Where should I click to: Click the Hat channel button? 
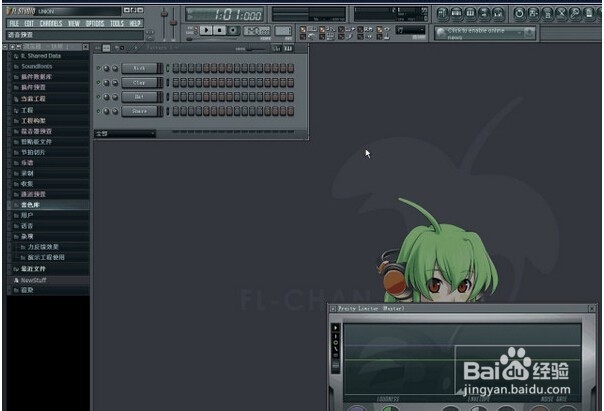[x=139, y=97]
